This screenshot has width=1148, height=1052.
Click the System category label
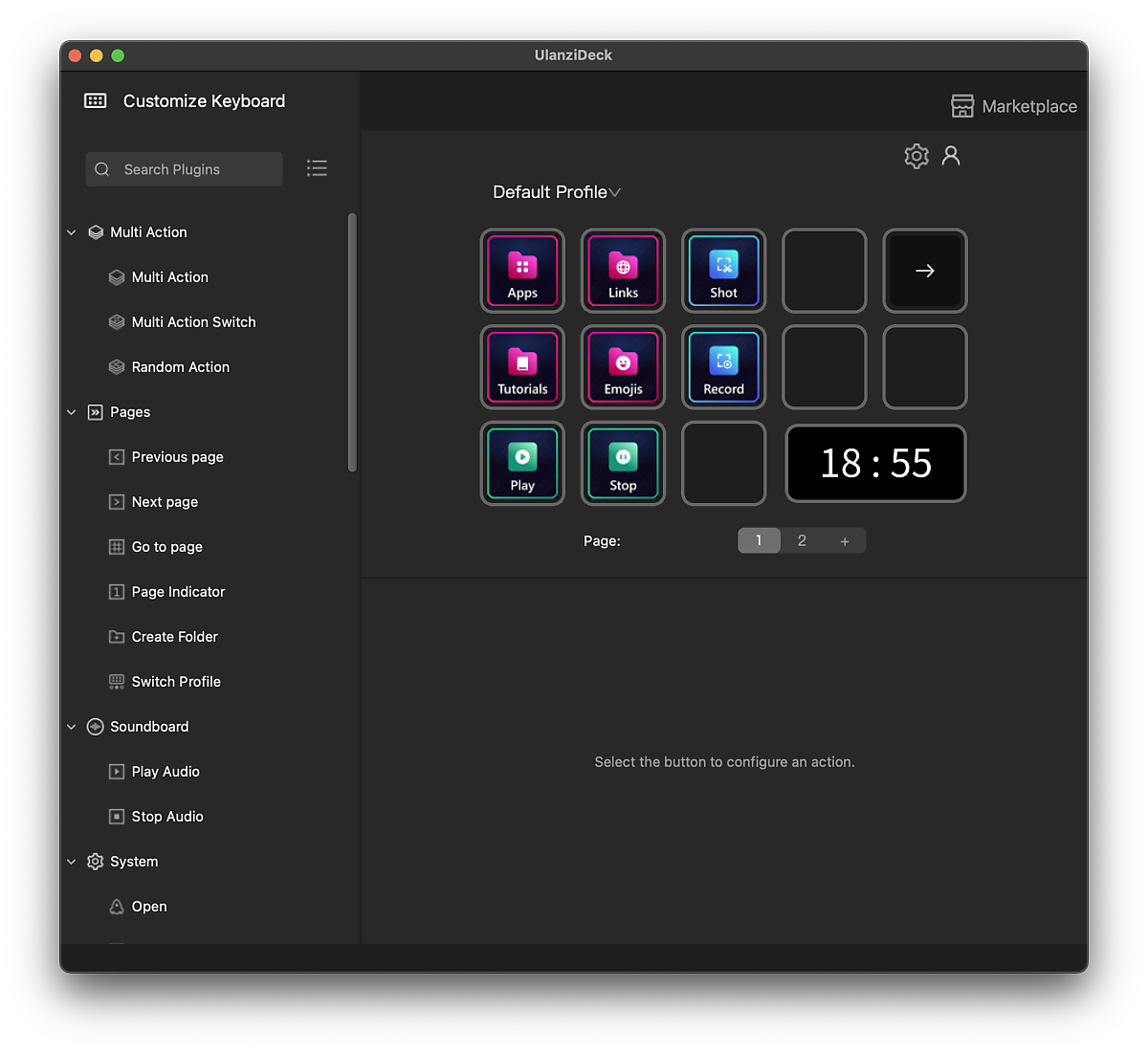point(134,862)
